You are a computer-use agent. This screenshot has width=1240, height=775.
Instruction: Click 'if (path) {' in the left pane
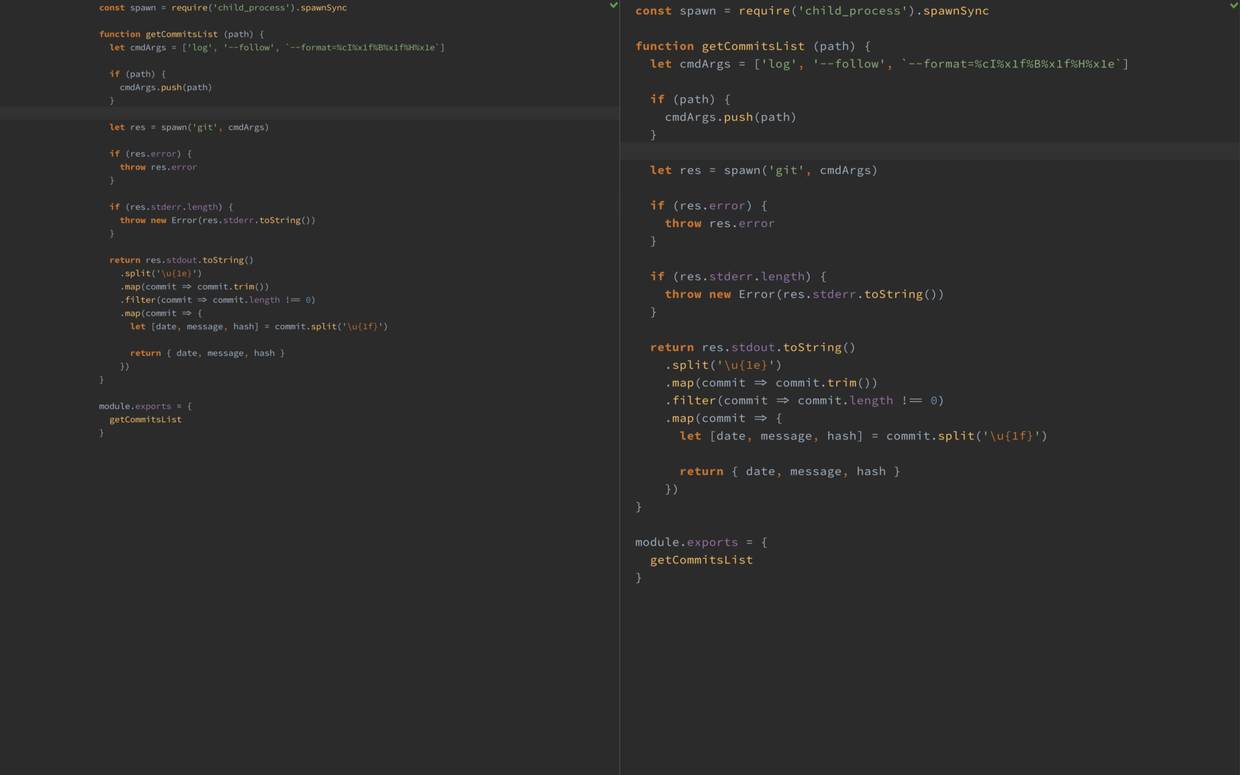point(137,74)
